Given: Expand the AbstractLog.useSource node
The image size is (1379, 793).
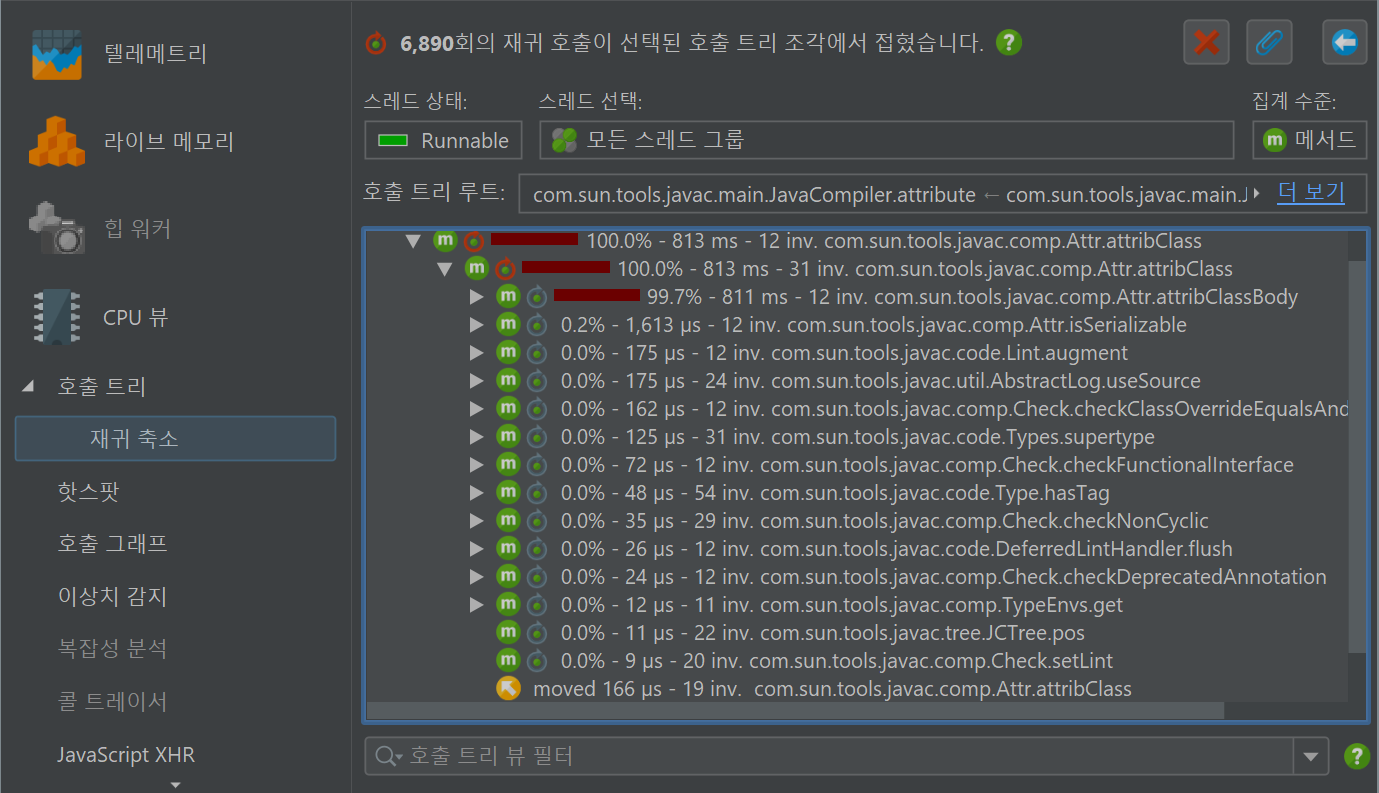Looking at the screenshot, I should pyautogui.click(x=476, y=381).
